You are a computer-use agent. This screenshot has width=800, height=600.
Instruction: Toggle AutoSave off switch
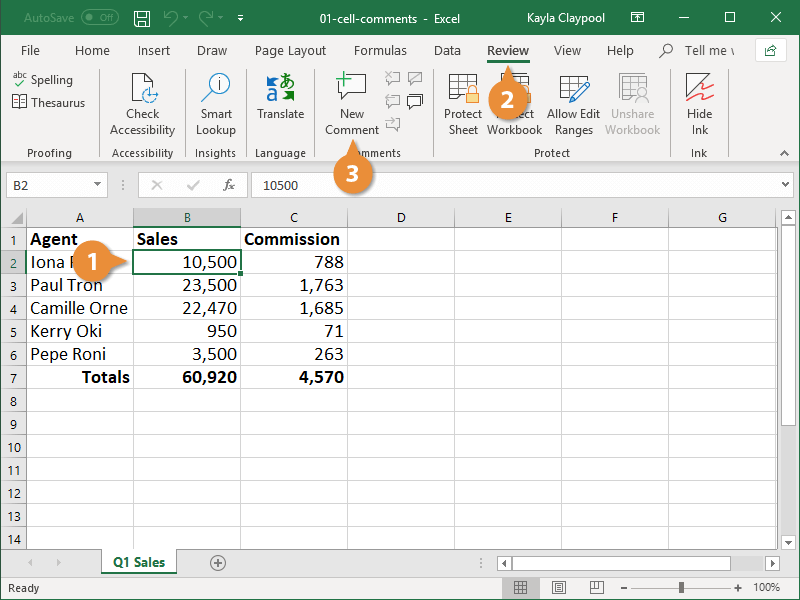pyautogui.click(x=98, y=17)
